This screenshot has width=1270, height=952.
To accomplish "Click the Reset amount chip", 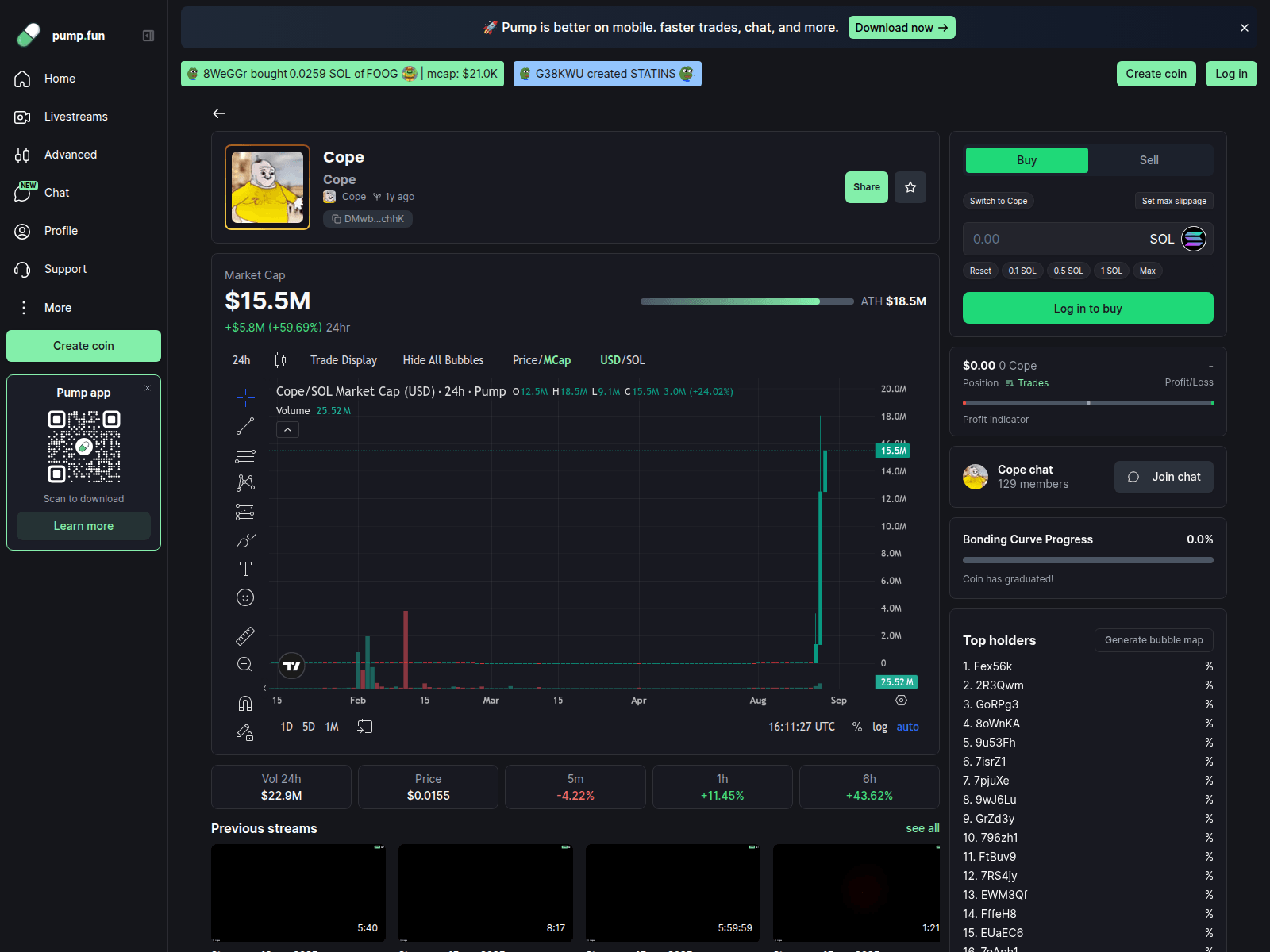I will click(980, 271).
